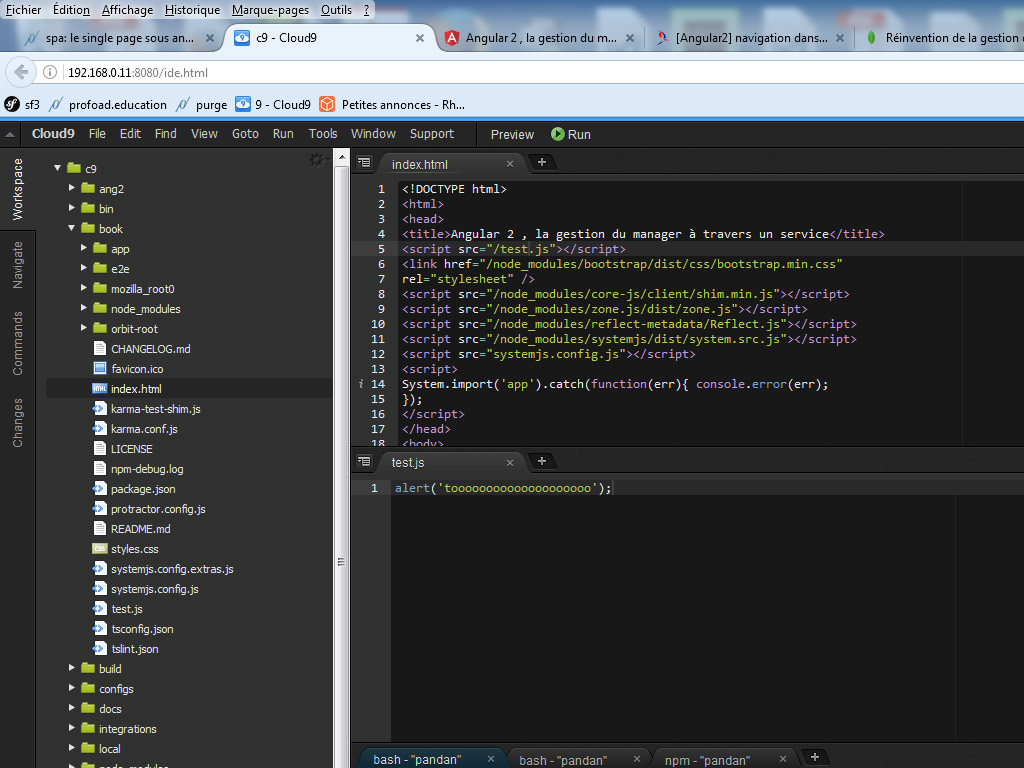The height and width of the screenshot is (768, 1024).
Task: Expand the ang2 folder
Action: pos(72,188)
